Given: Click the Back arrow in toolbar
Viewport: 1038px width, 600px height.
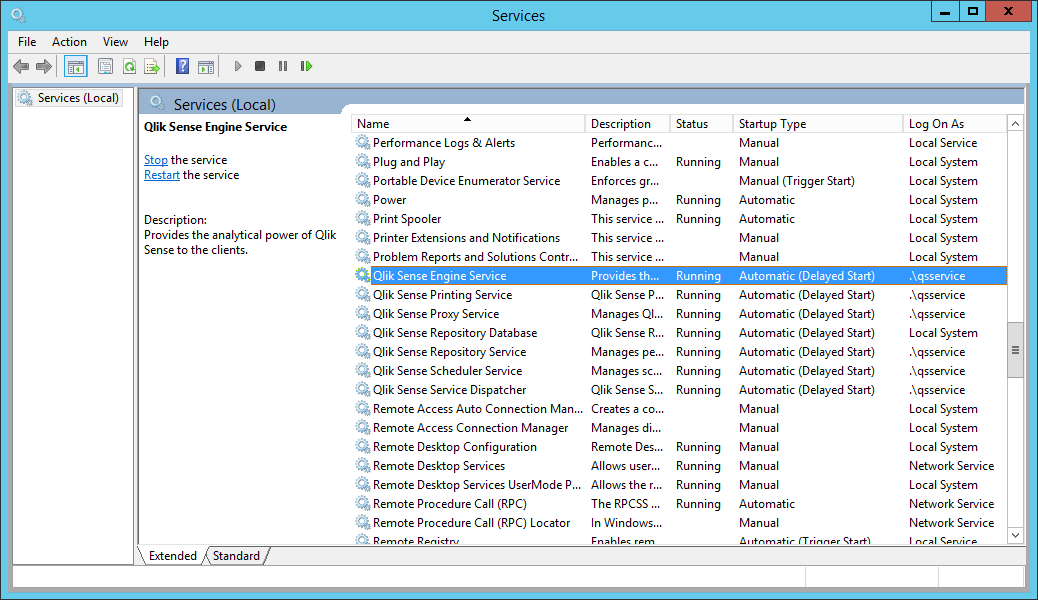Looking at the screenshot, I should 21,67.
